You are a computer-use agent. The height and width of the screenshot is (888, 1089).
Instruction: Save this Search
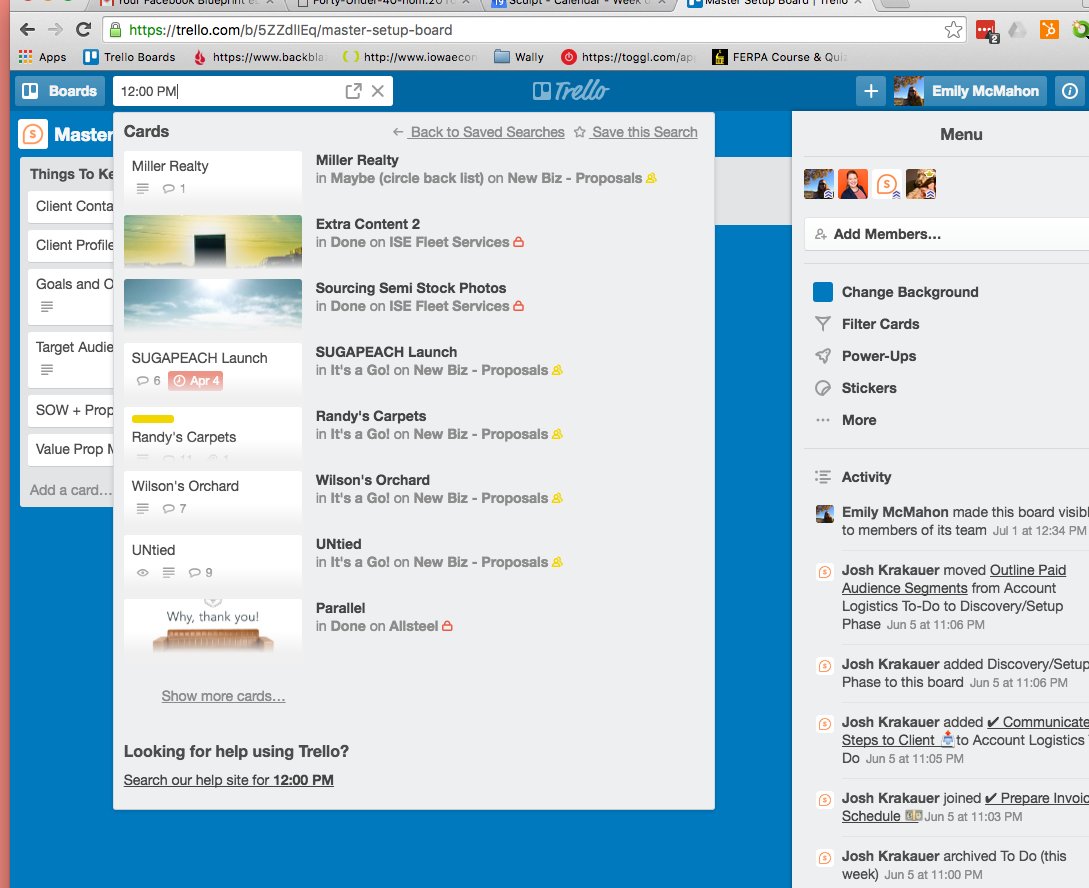tap(636, 132)
